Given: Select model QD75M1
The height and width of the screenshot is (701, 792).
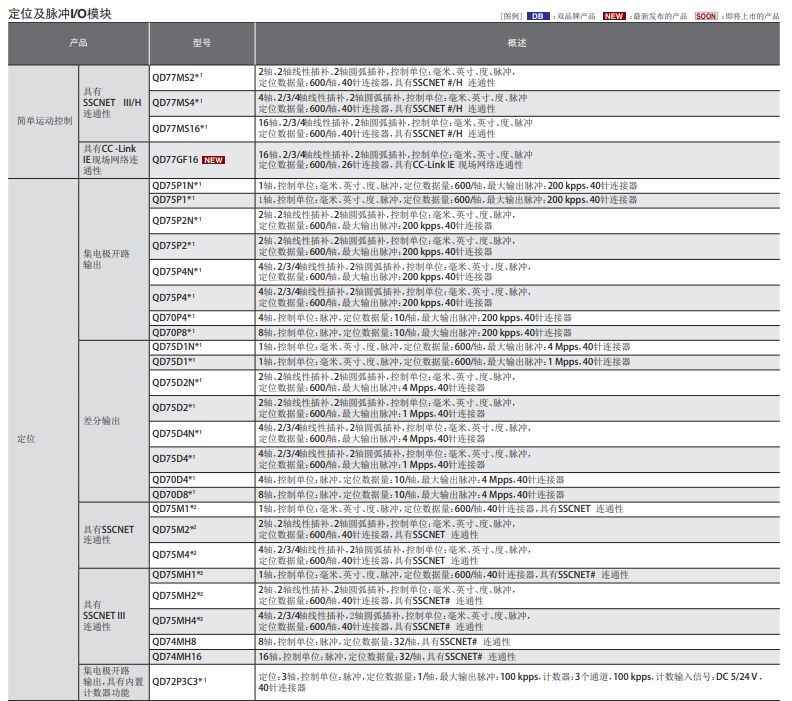Looking at the screenshot, I should [x=202, y=509].
